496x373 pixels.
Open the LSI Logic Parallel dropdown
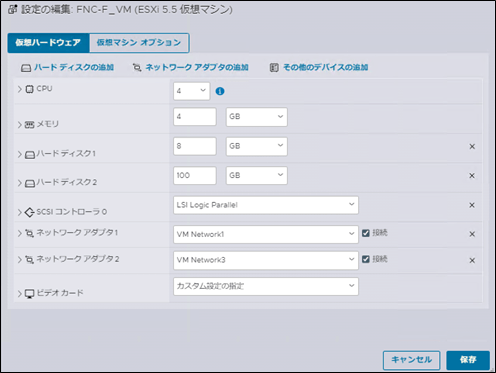[x=266, y=205]
